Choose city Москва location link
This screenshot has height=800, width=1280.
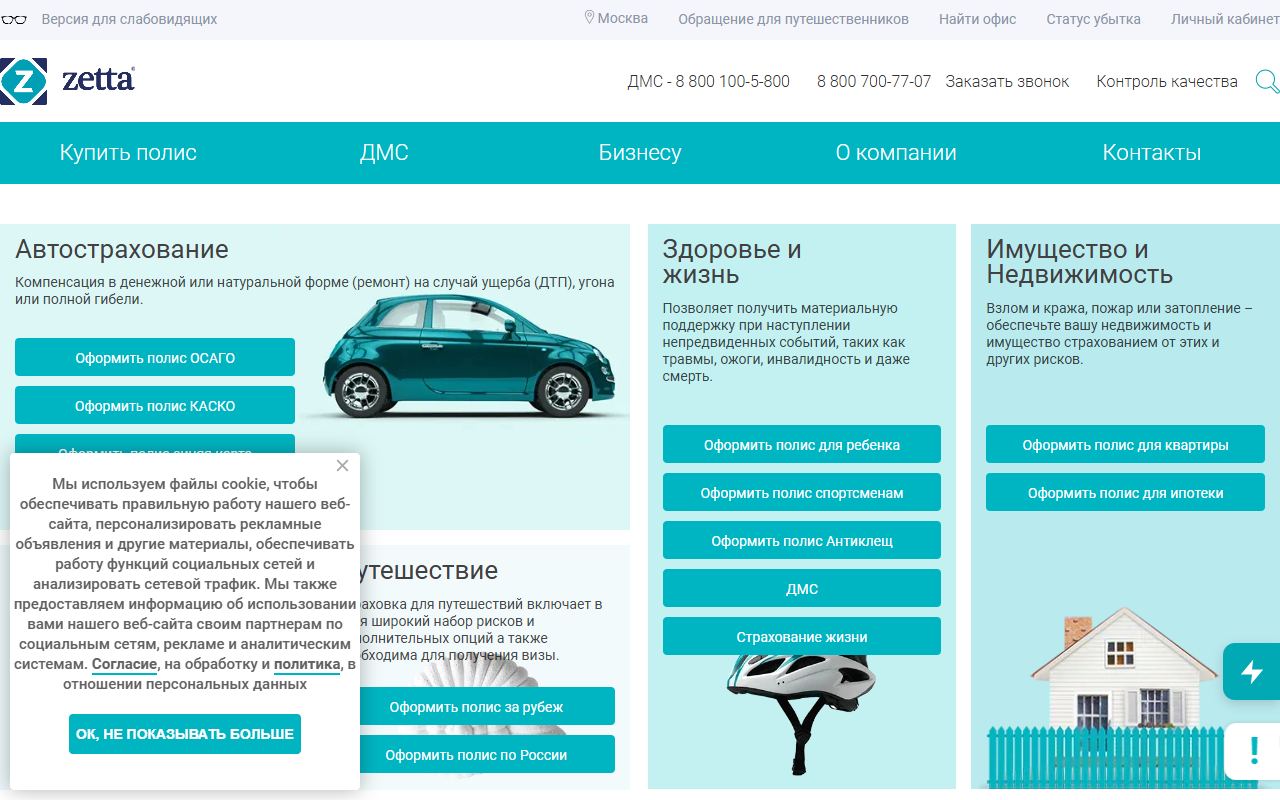click(x=616, y=18)
